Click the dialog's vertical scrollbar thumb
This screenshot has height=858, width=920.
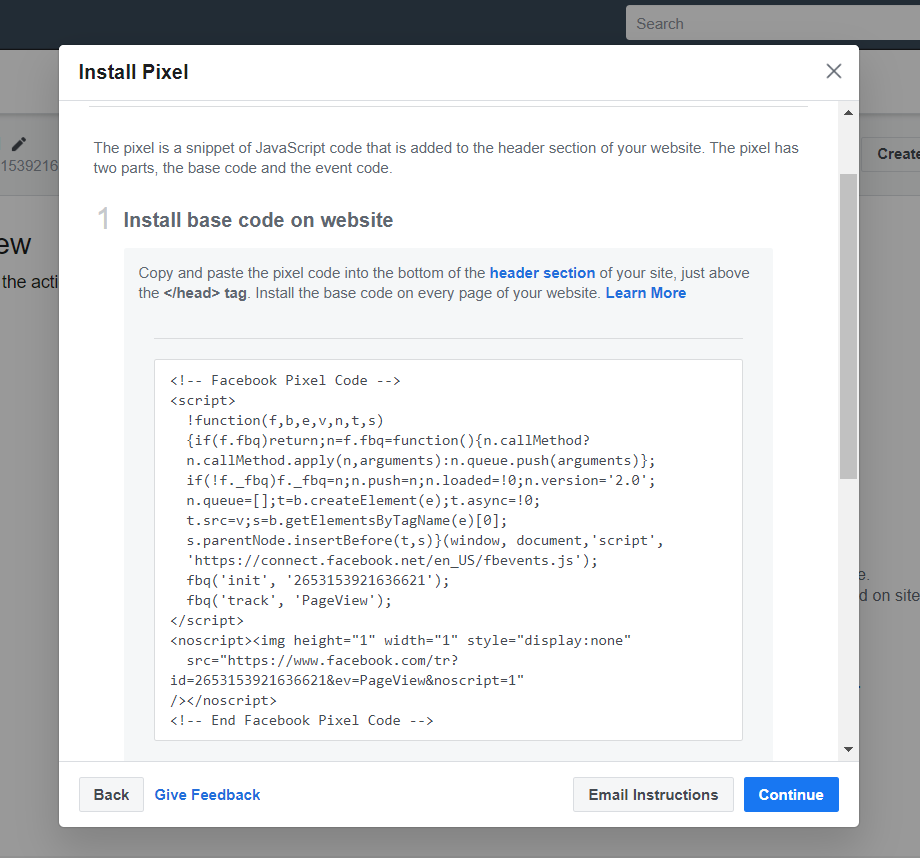(848, 326)
